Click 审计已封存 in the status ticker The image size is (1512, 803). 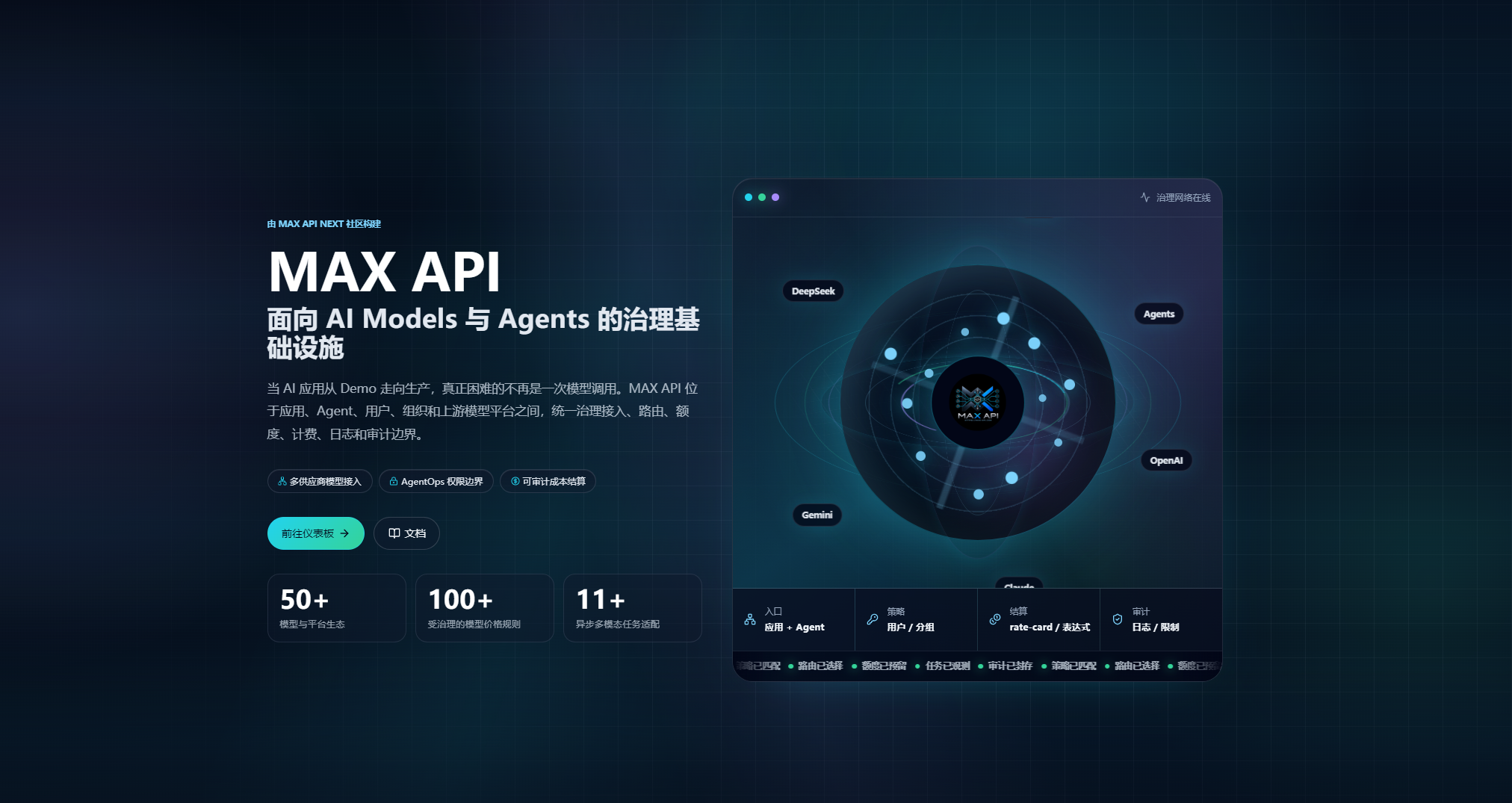1010,666
